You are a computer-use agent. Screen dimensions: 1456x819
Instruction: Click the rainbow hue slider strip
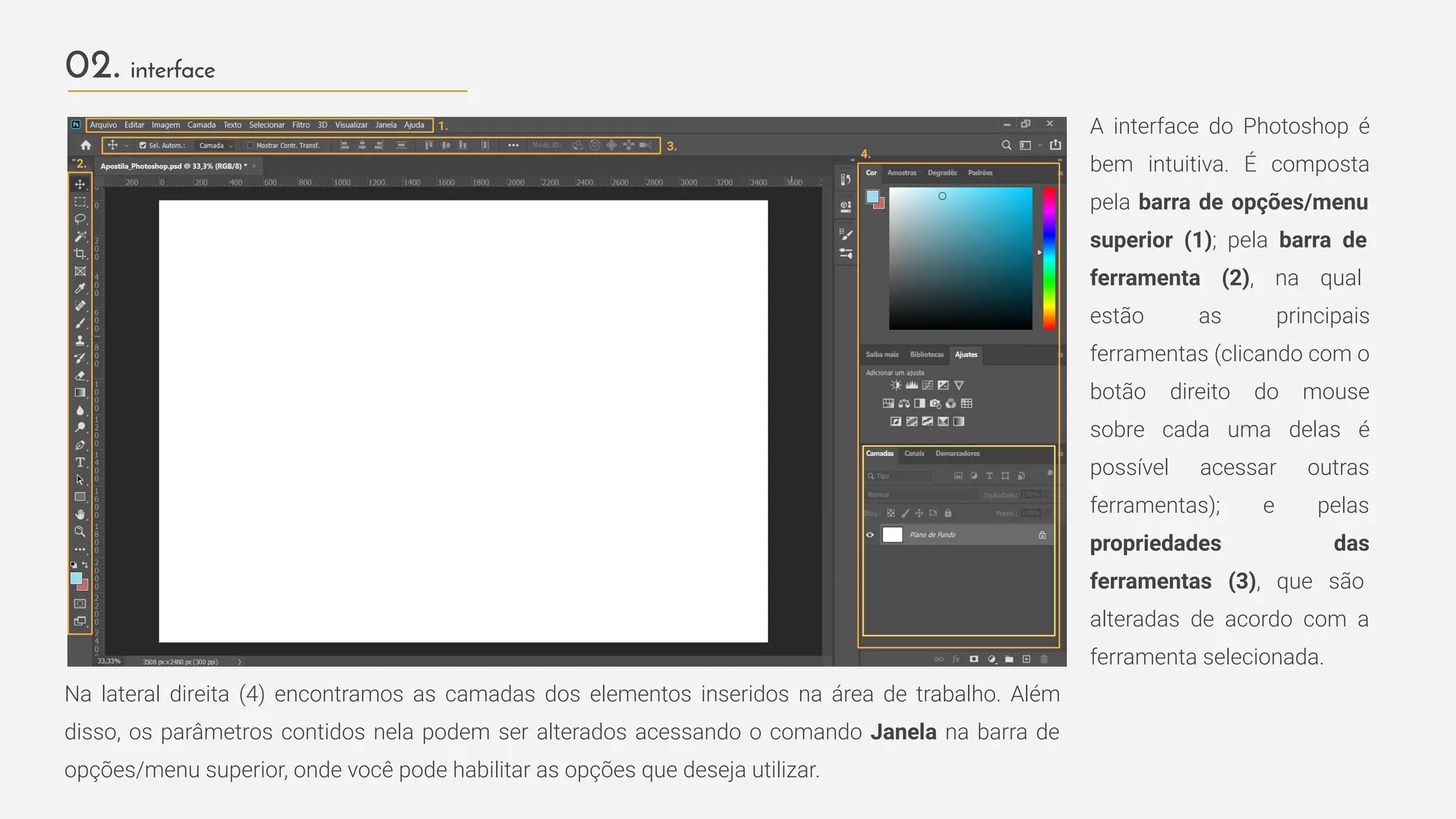click(1049, 259)
